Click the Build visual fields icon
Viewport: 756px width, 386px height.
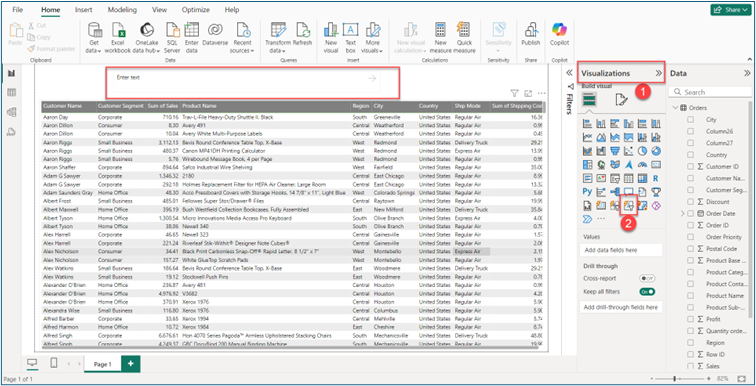[590, 100]
